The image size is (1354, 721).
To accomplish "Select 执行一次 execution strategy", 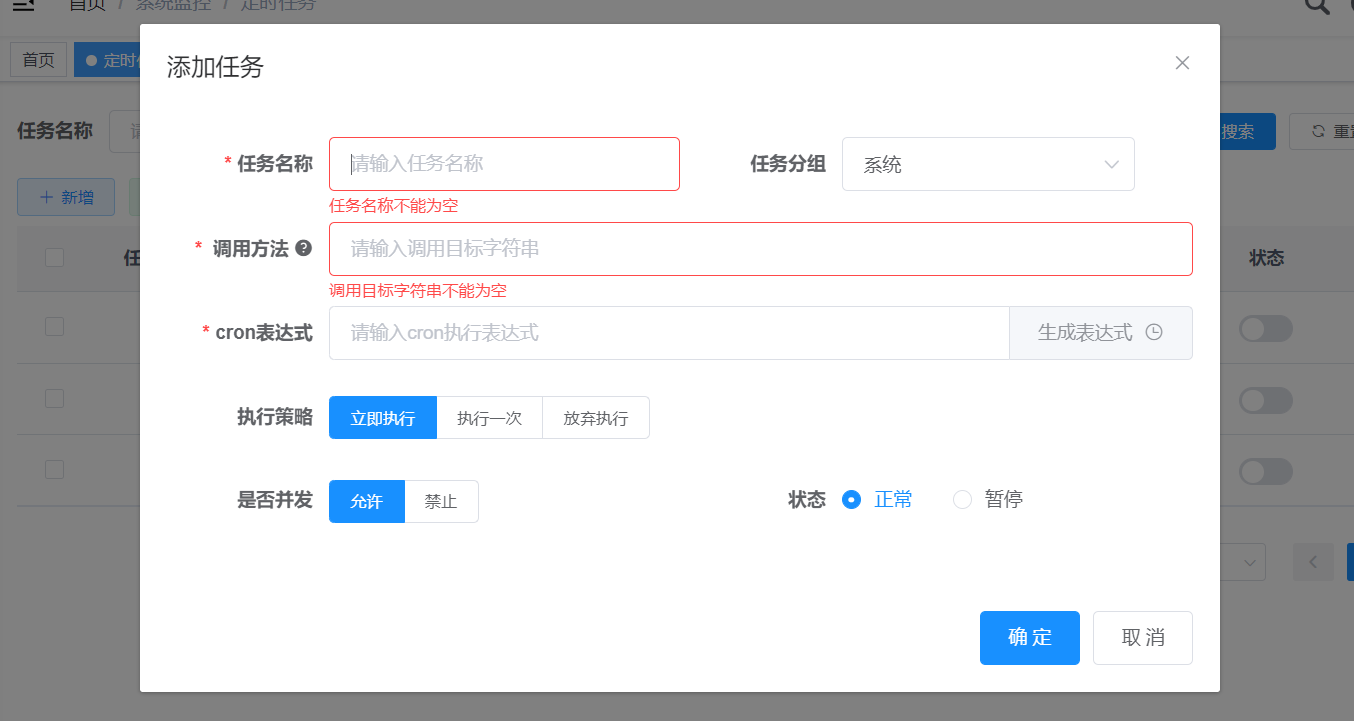I will 490,418.
